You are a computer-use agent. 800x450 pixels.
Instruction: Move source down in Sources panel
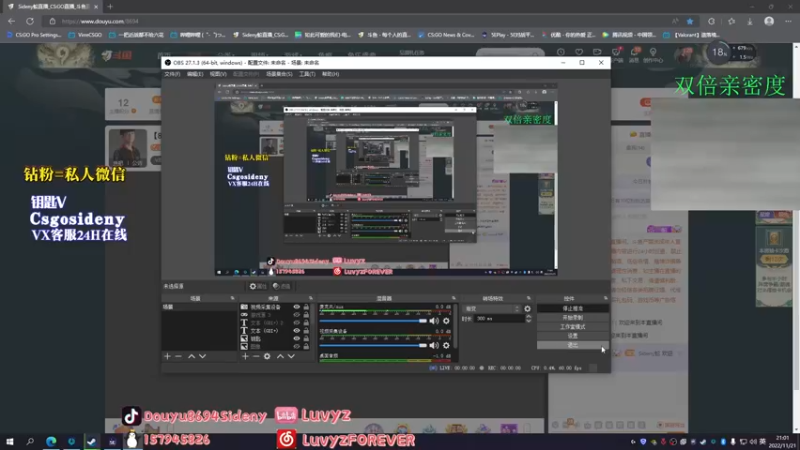291,356
